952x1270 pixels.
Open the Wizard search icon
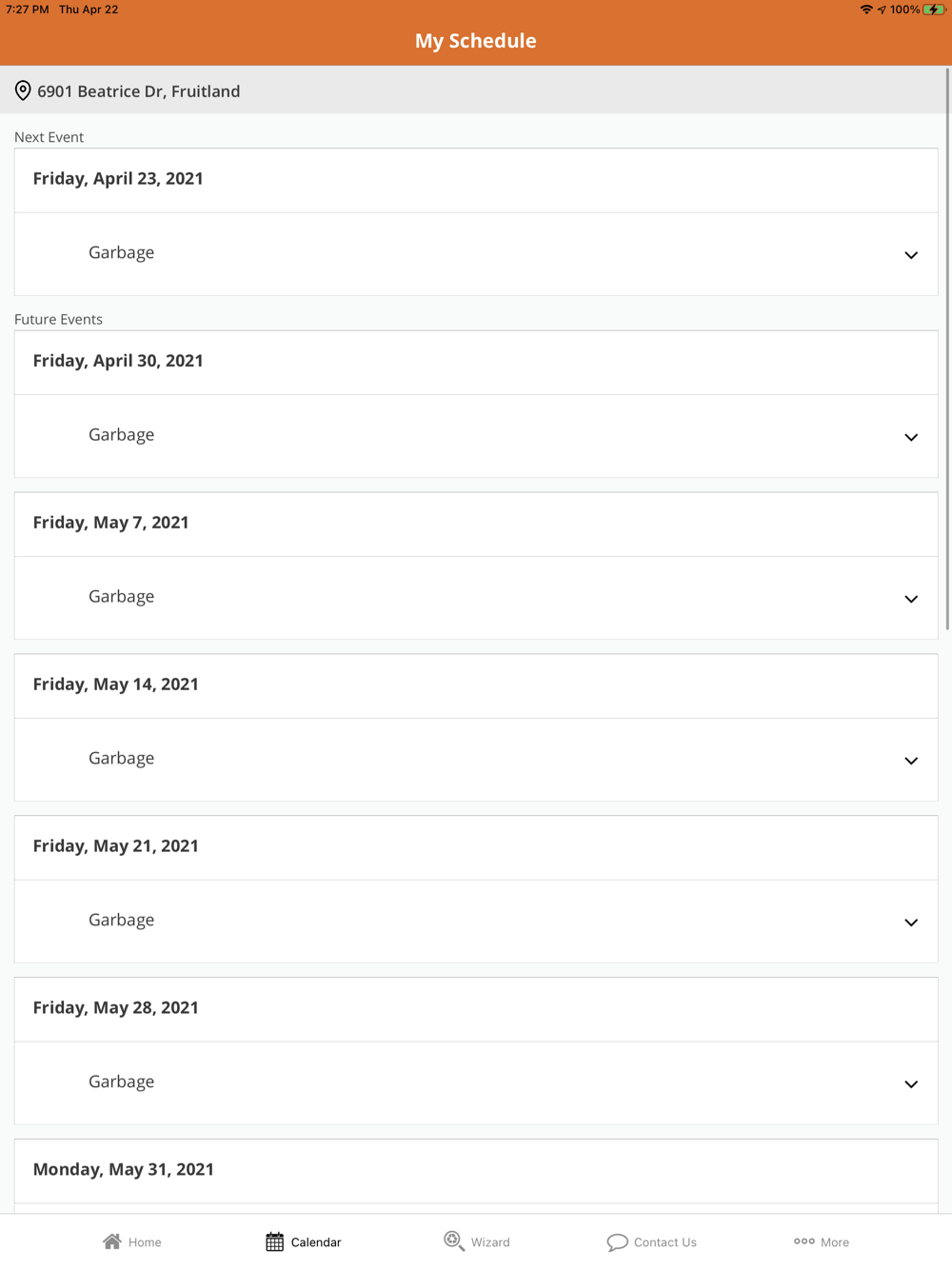(x=454, y=1240)
